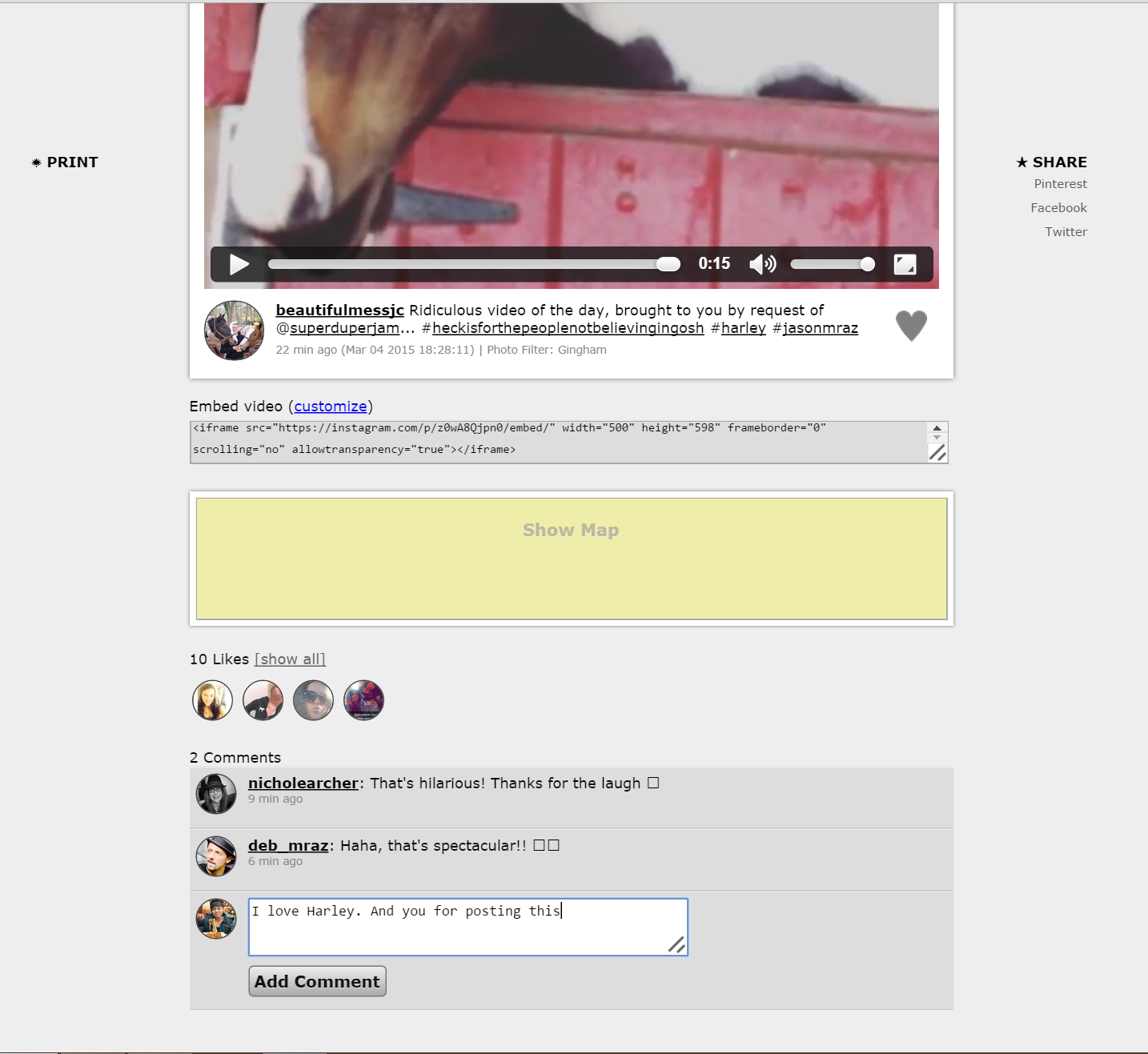Image resolution: width=1148 pixels, height=1054 pixels.
Task: Like the post with the heart icon
Action: point(911,325)
